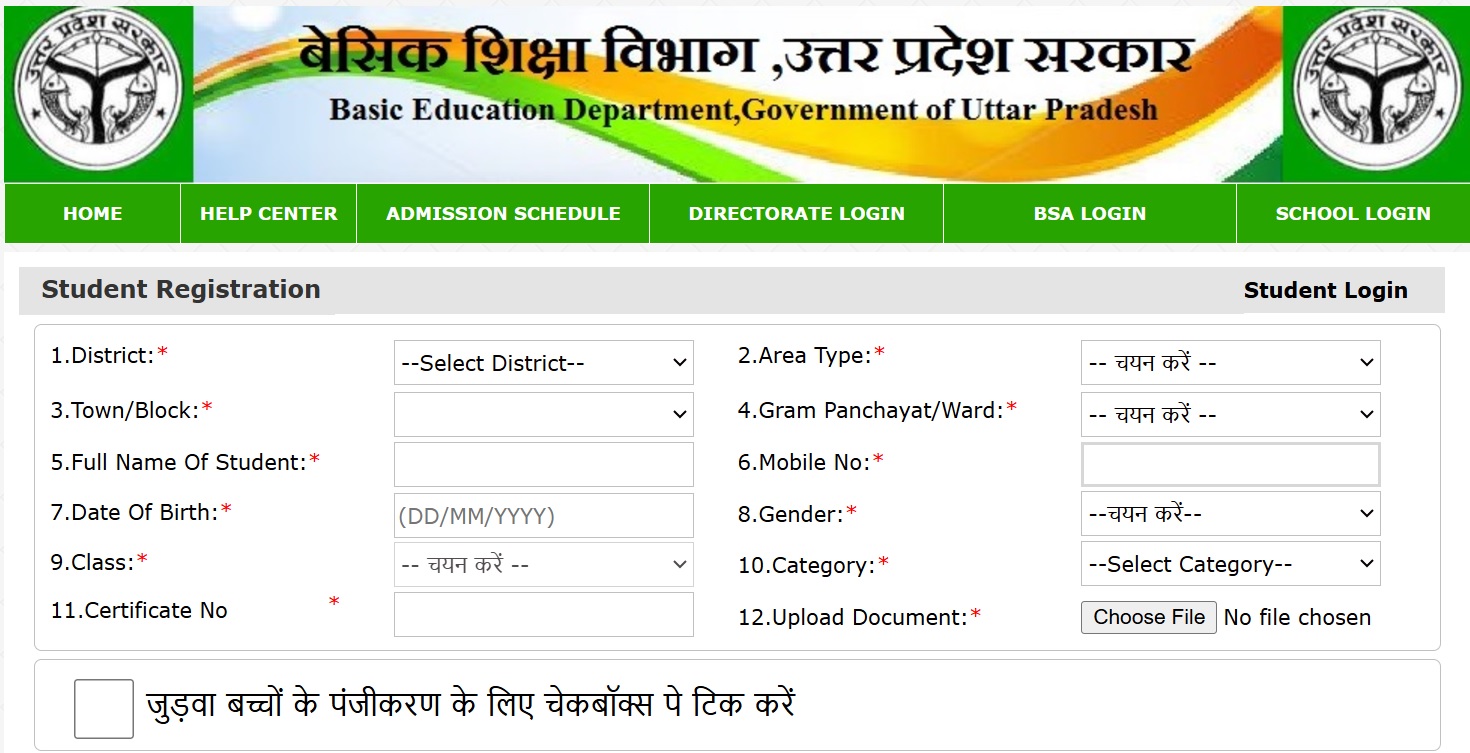
Task: Open the Select District dropdown
Action: tap(543, 363)
